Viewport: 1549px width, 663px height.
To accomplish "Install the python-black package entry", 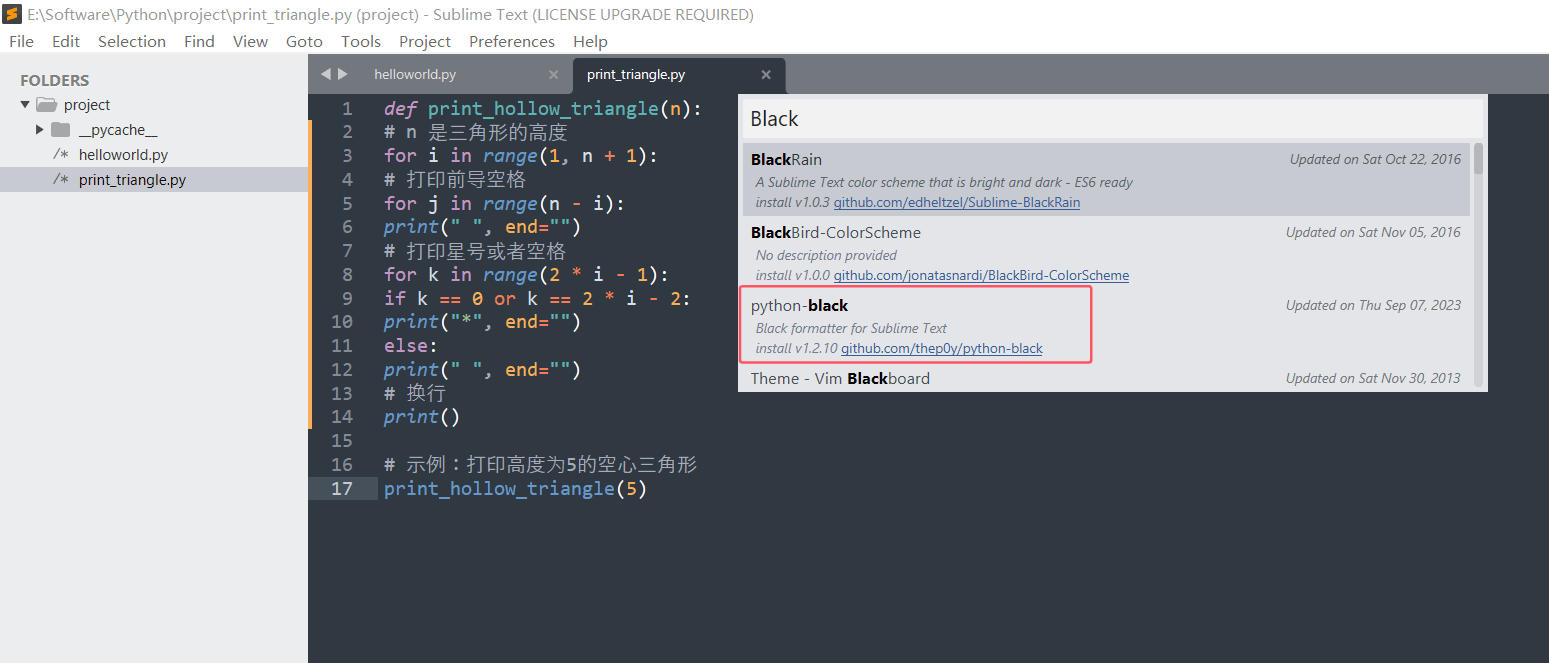I will tap(1107, 326).
